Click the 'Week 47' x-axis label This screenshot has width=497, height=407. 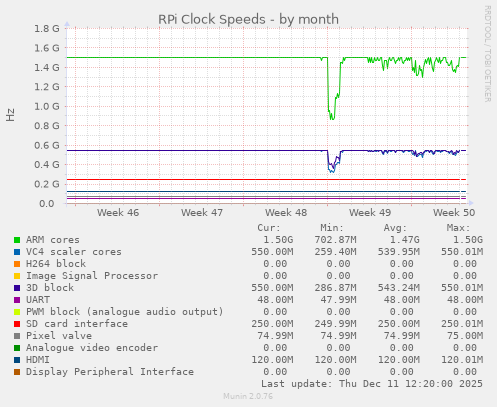[202, 213]
